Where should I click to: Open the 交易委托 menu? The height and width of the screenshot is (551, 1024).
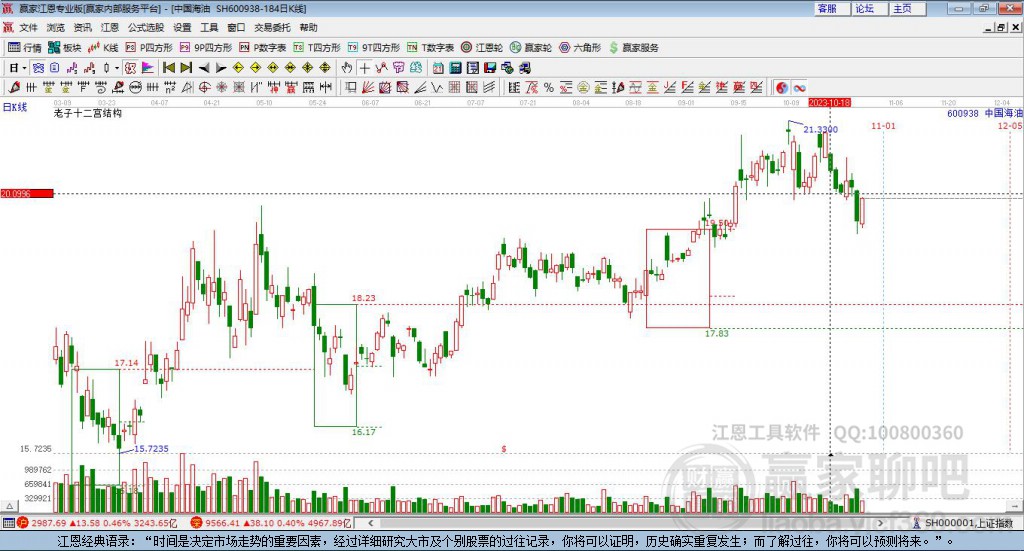[272, 27]
